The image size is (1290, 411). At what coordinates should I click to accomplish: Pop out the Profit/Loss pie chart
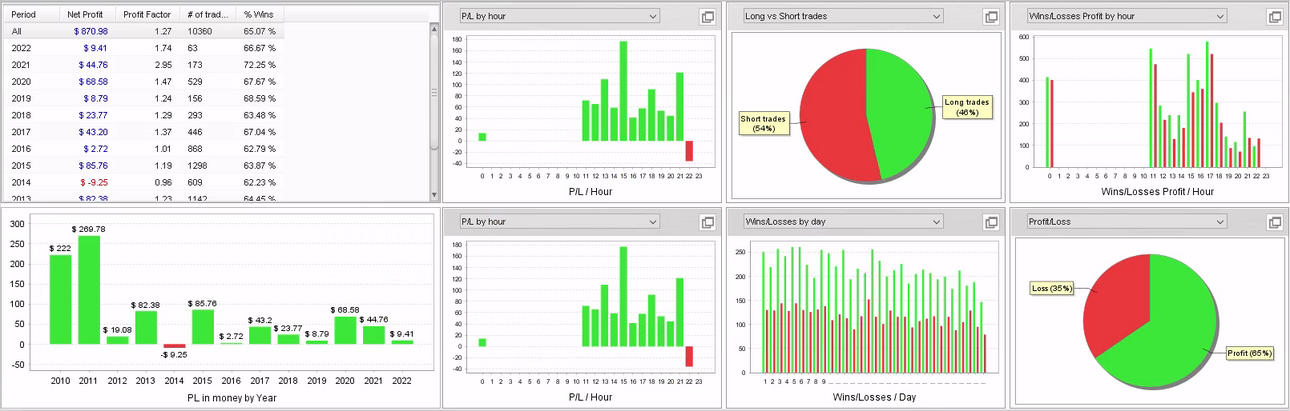click(1275, 222)
